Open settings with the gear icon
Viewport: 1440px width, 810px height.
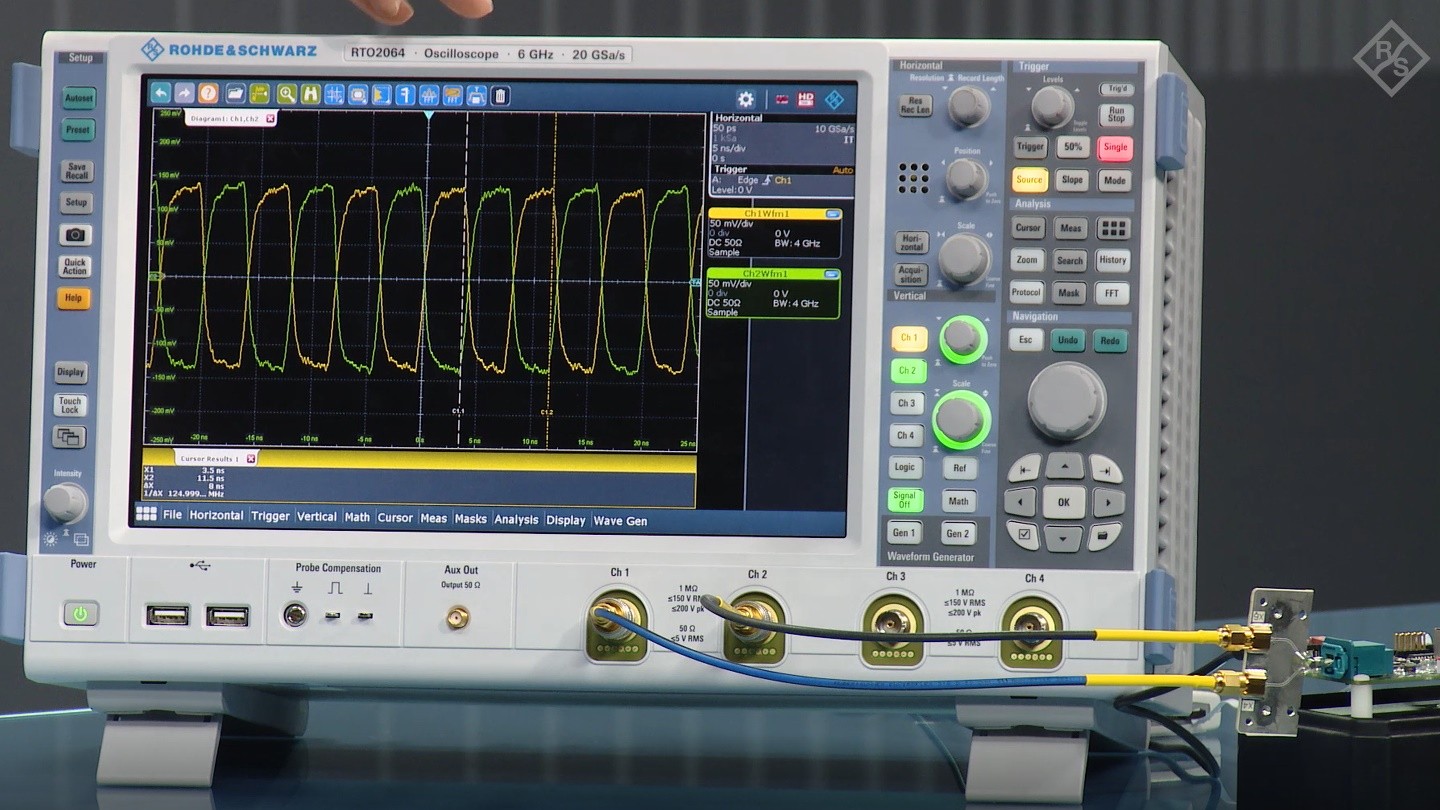coord(745,99)
